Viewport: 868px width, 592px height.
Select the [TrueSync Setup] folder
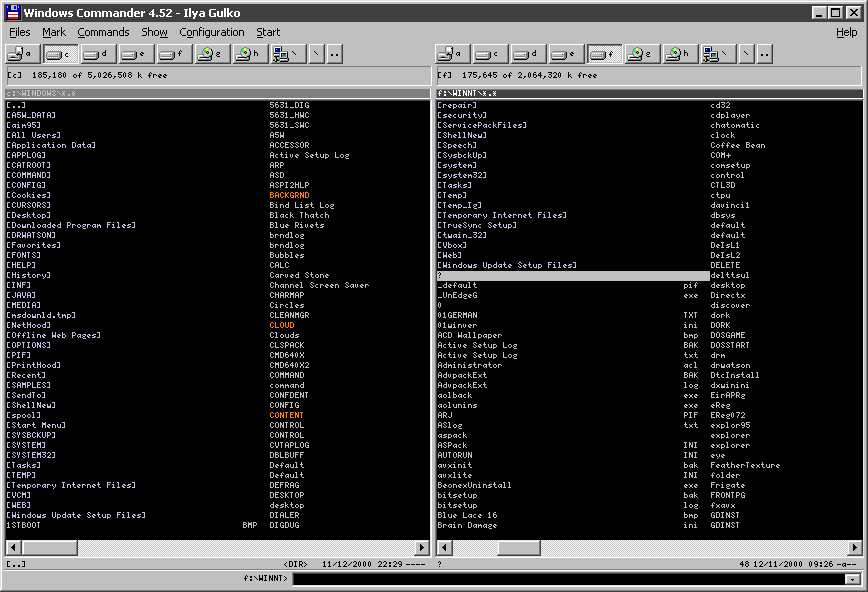[x=477, y=225]
